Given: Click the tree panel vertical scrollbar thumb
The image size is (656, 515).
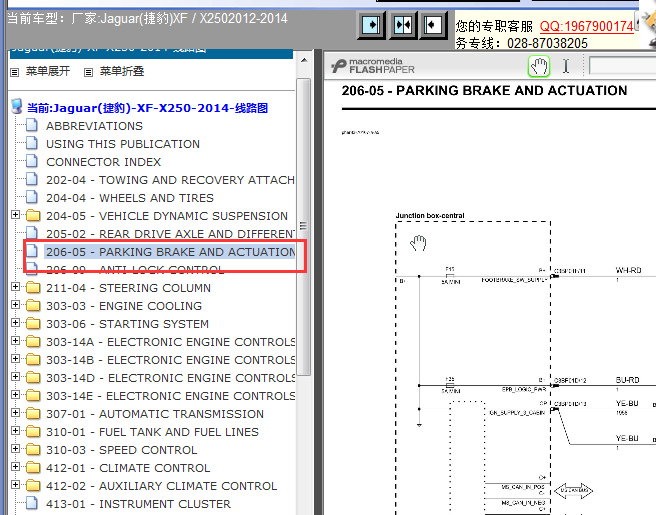Looking at the screenshot, I should [x=304, y=227].
